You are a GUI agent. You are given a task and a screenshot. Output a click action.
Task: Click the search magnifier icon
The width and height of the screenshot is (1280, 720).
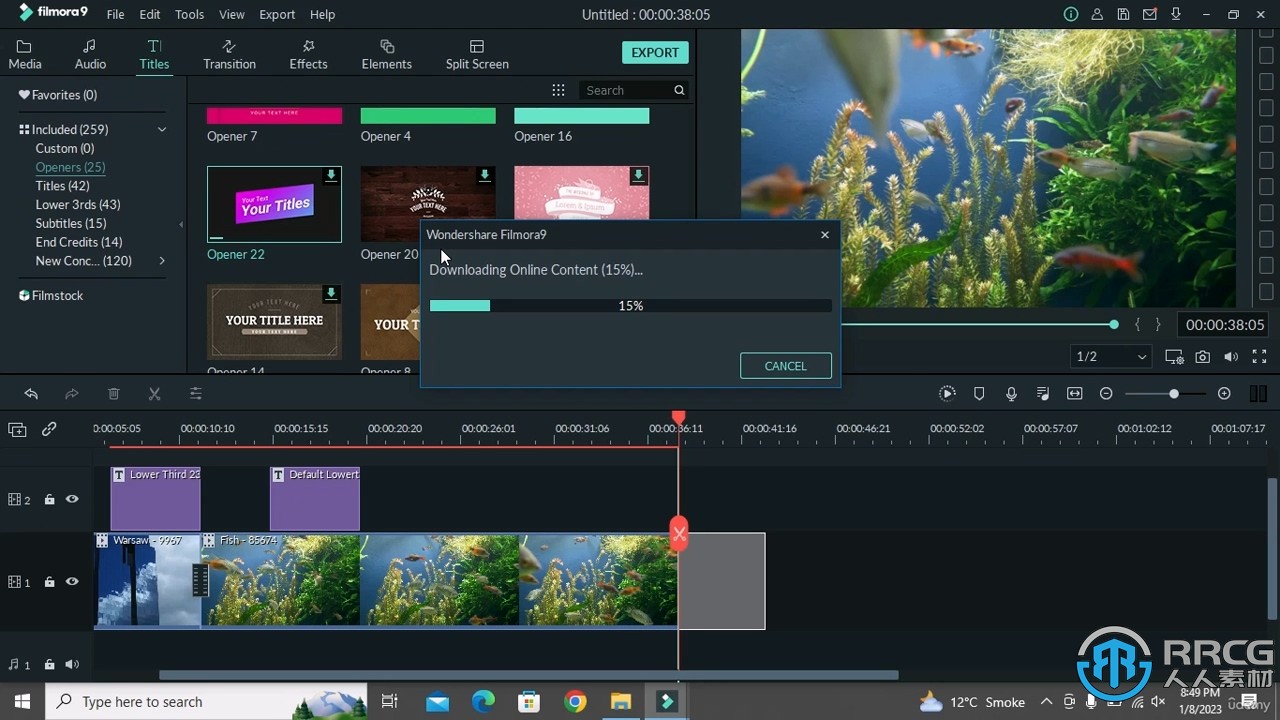pos(679,90)
